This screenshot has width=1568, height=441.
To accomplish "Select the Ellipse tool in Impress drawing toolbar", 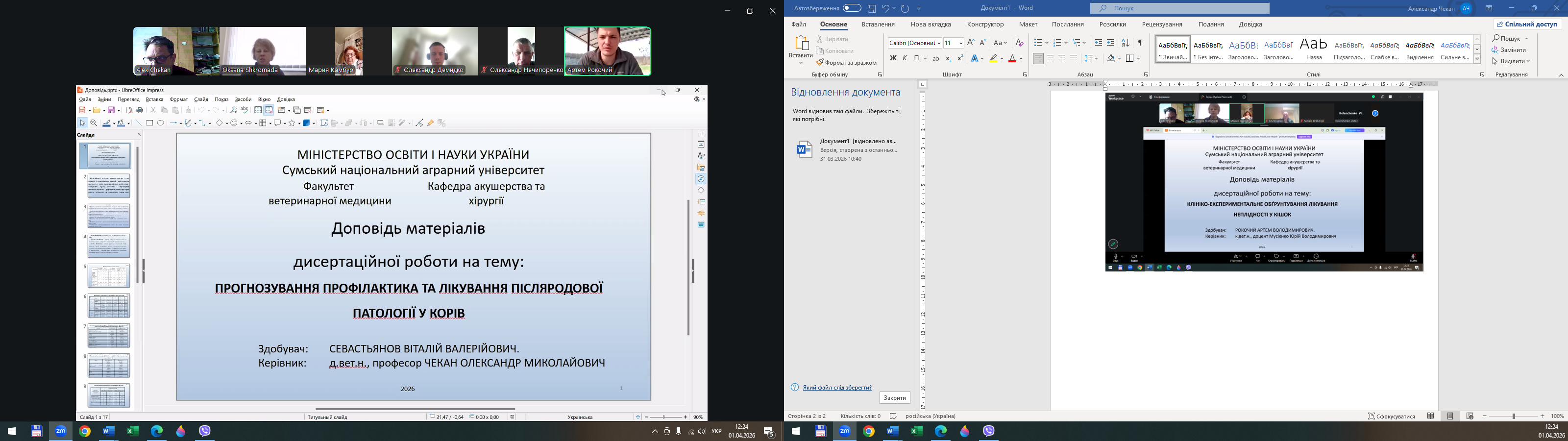I will tap(161, 123).
